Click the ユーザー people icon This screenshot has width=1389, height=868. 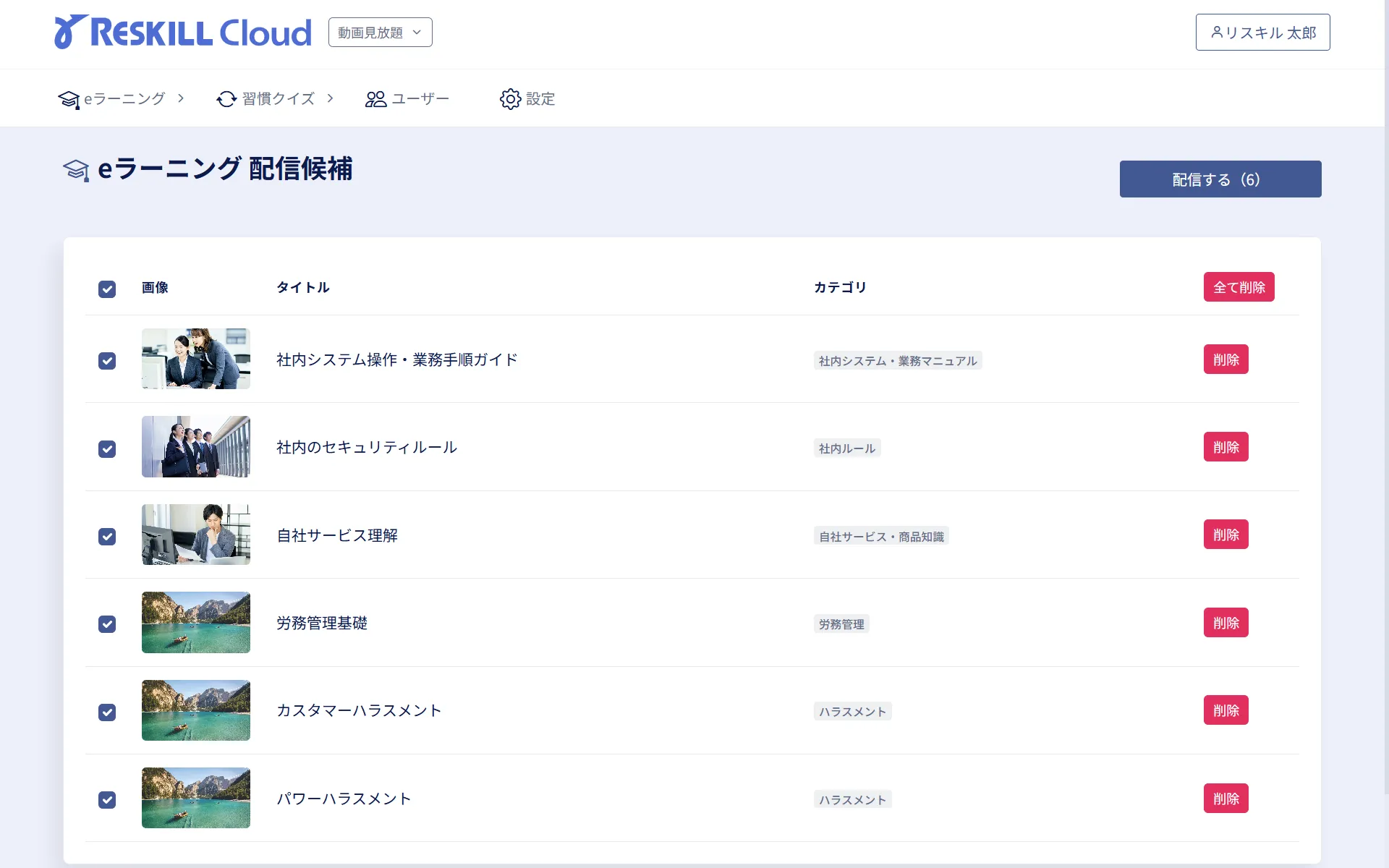click(375, 99)
